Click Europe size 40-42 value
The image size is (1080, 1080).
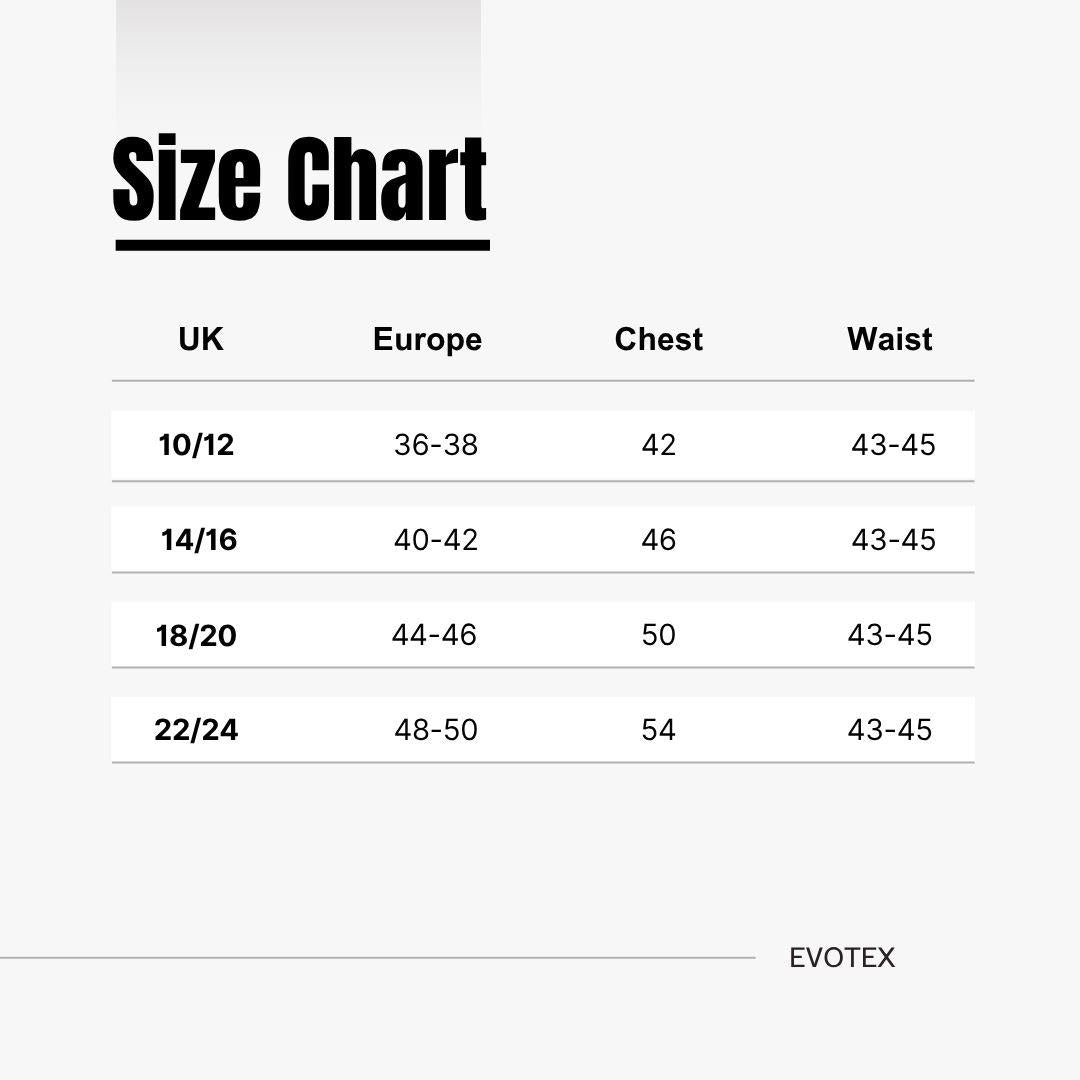click(x=436, y=540)
